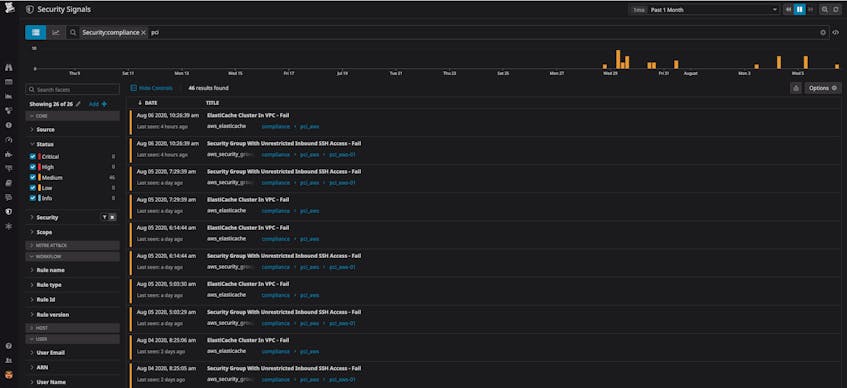Open the export share icon beside Options
The height and width of the screenshot is (388, 847).
pyautogui.click(x=796, y=88)
